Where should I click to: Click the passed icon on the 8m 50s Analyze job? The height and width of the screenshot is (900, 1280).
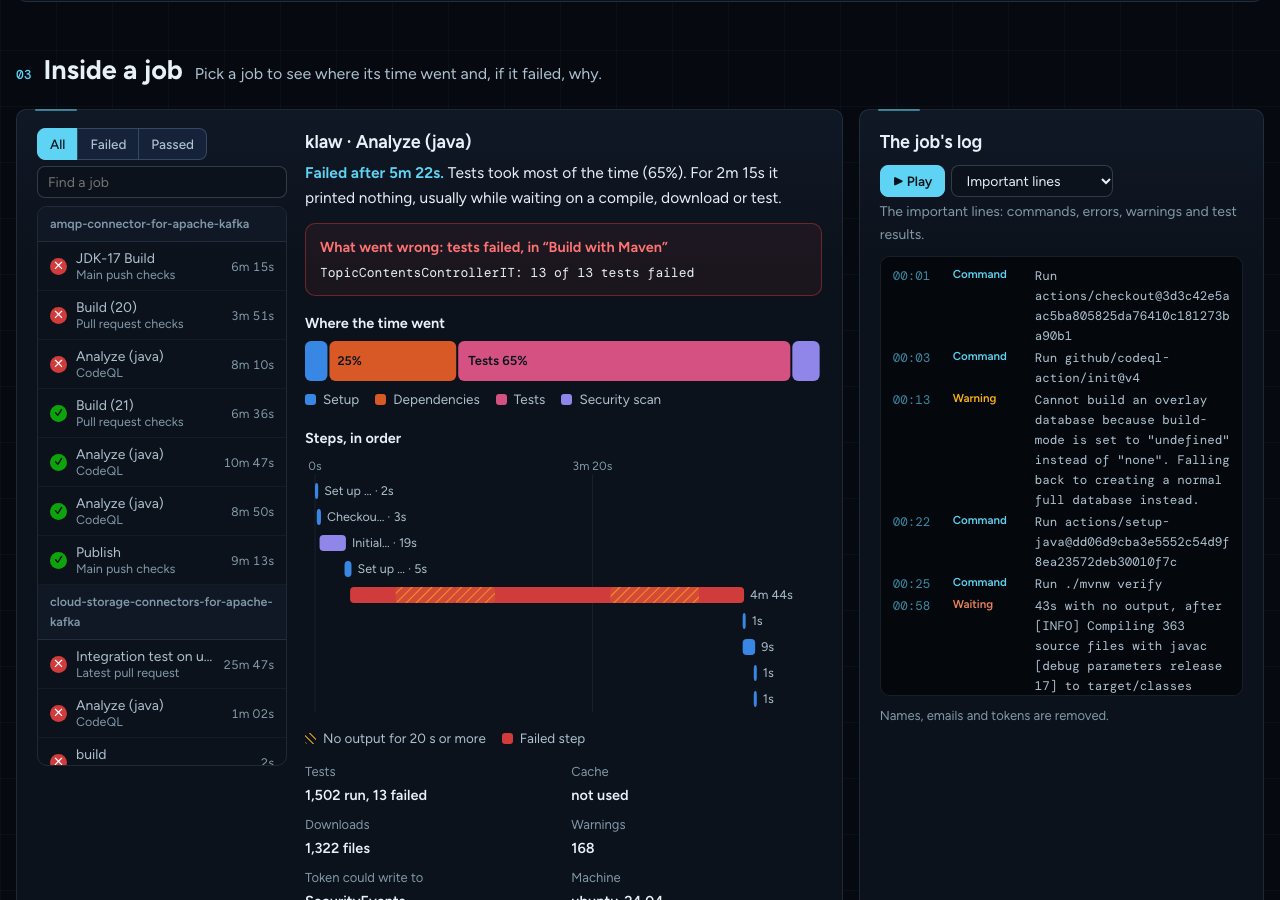point(58,511)
